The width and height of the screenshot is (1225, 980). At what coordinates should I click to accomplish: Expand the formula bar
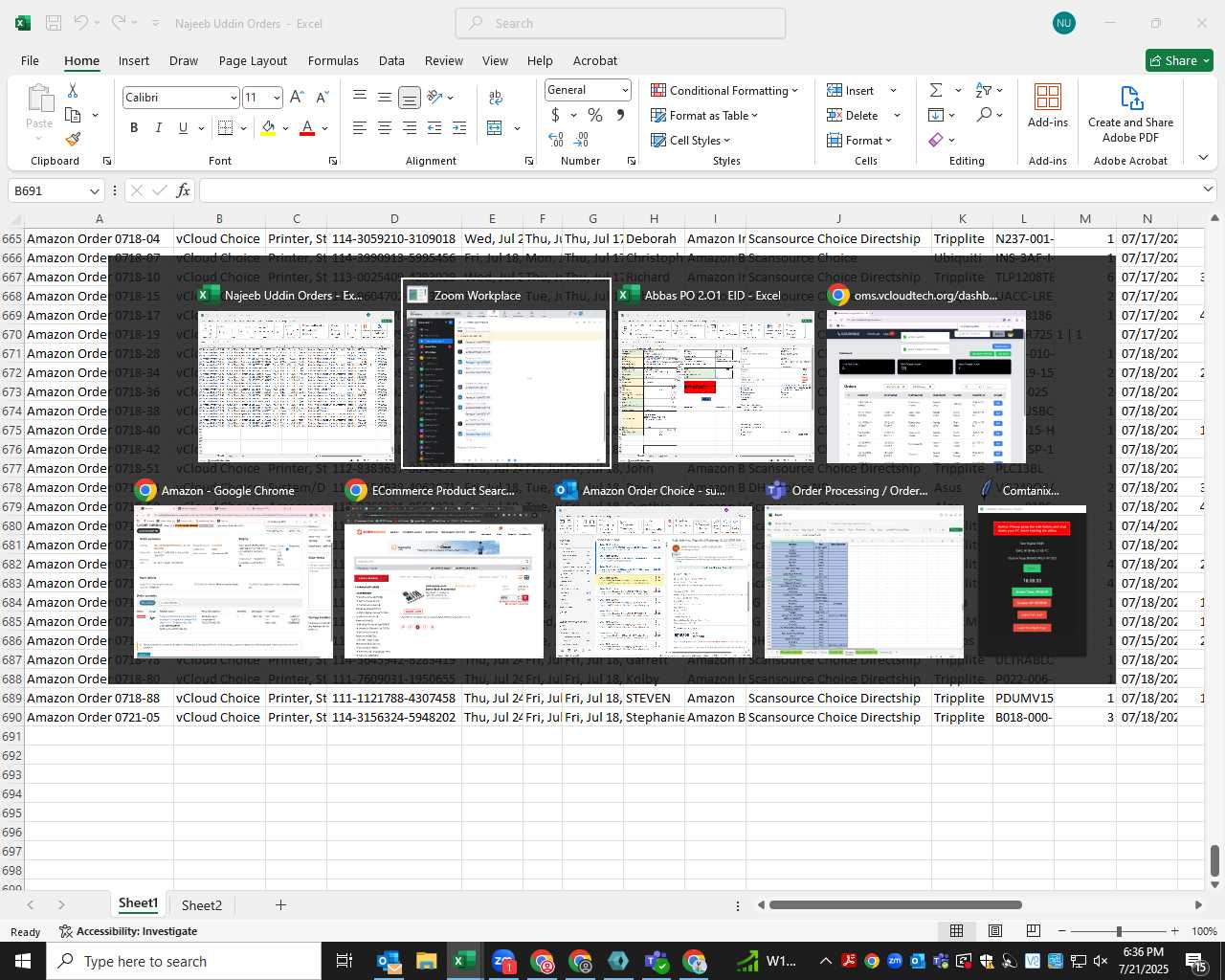click(1208, 189)
